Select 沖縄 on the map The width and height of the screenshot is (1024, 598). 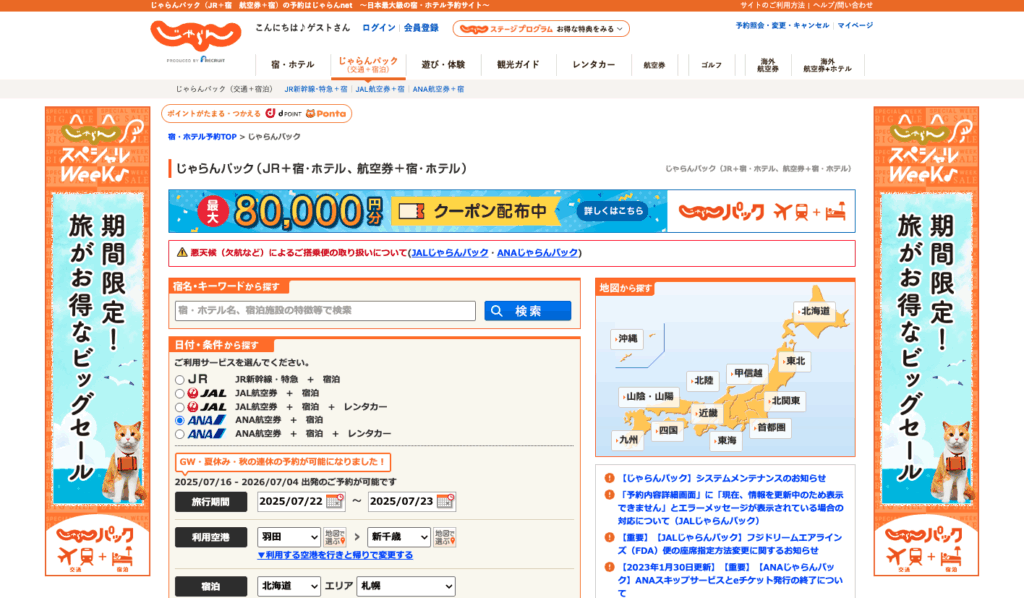tap(626, 339)
